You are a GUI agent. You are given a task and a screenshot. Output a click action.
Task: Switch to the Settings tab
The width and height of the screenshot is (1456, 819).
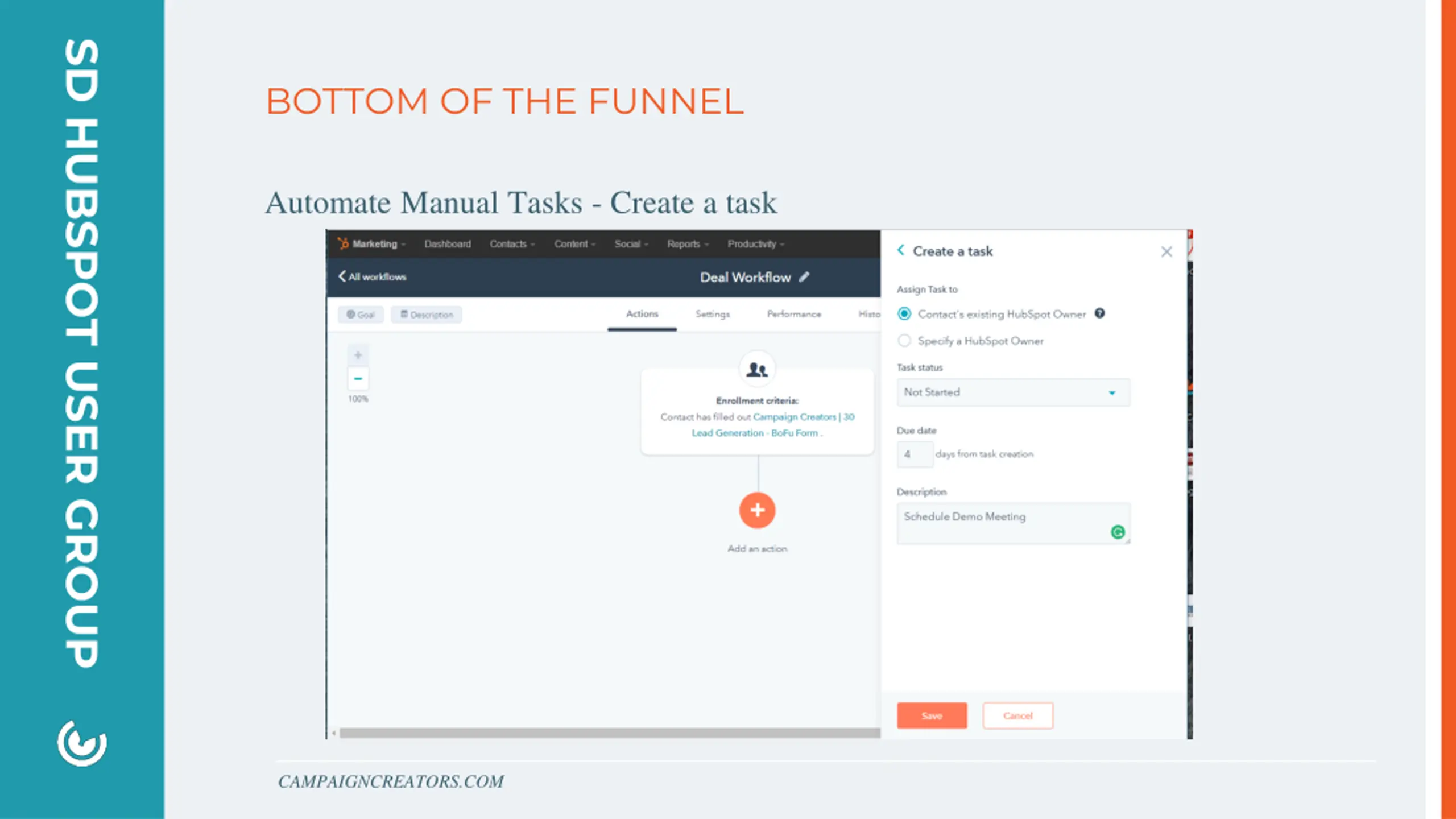(712, 314)
